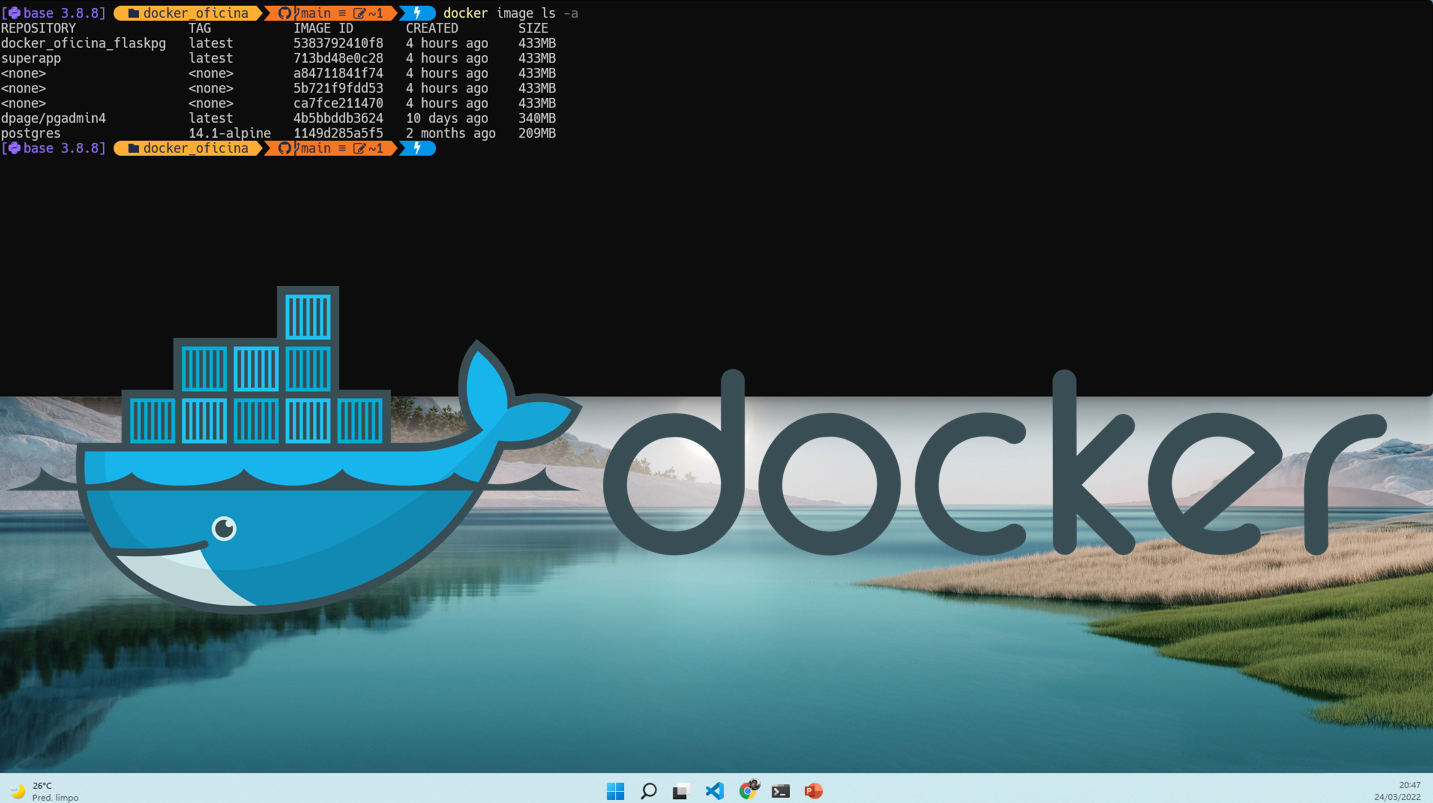The height and width of the screenshot is (803, 1433).
Task: Open Windows Search from the taskbar
Action: (x=648, y=790)
